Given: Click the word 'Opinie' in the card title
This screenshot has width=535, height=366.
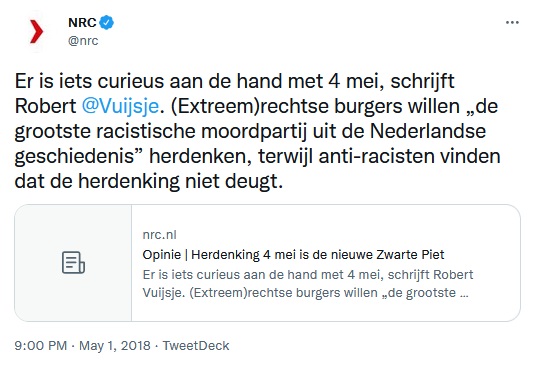Looking at the screenshot, I should coord(162,254).
